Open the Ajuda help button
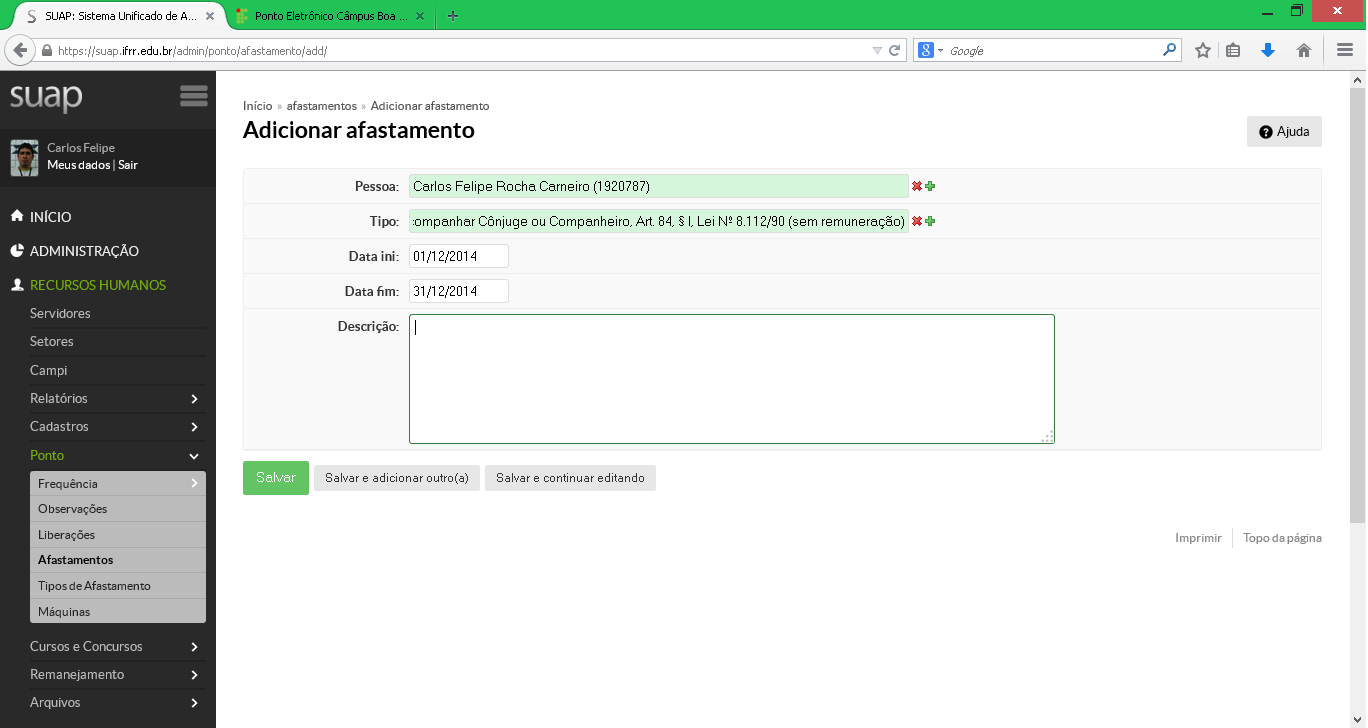The image size is (1368, 728). pos(1284,132)
